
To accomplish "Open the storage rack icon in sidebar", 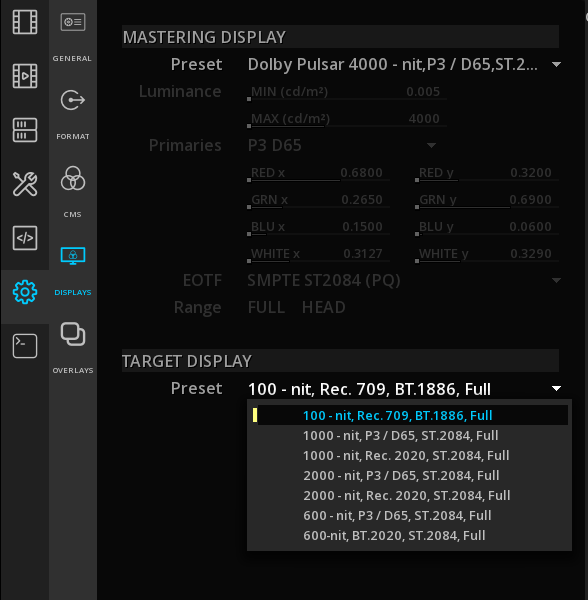I will point(25,130).
